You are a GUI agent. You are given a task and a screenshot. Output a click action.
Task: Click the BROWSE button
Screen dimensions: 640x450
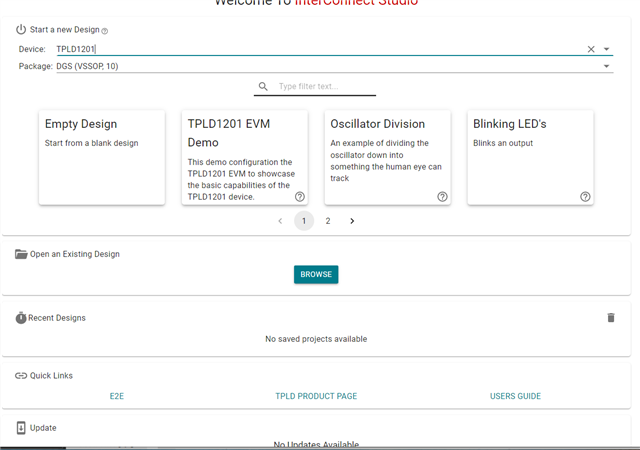316,274
